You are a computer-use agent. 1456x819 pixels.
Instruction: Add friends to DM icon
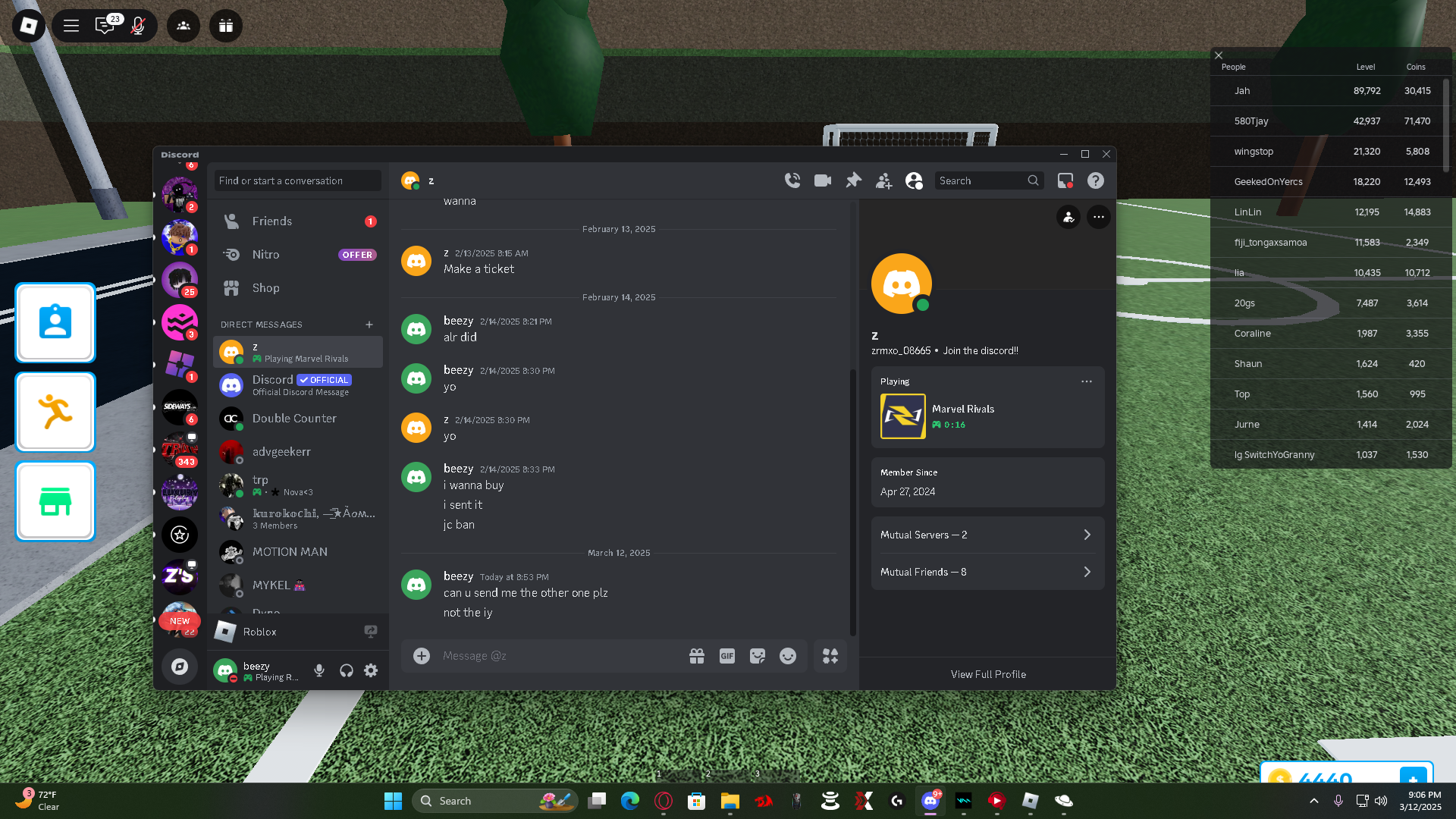[x=883, y=180]
